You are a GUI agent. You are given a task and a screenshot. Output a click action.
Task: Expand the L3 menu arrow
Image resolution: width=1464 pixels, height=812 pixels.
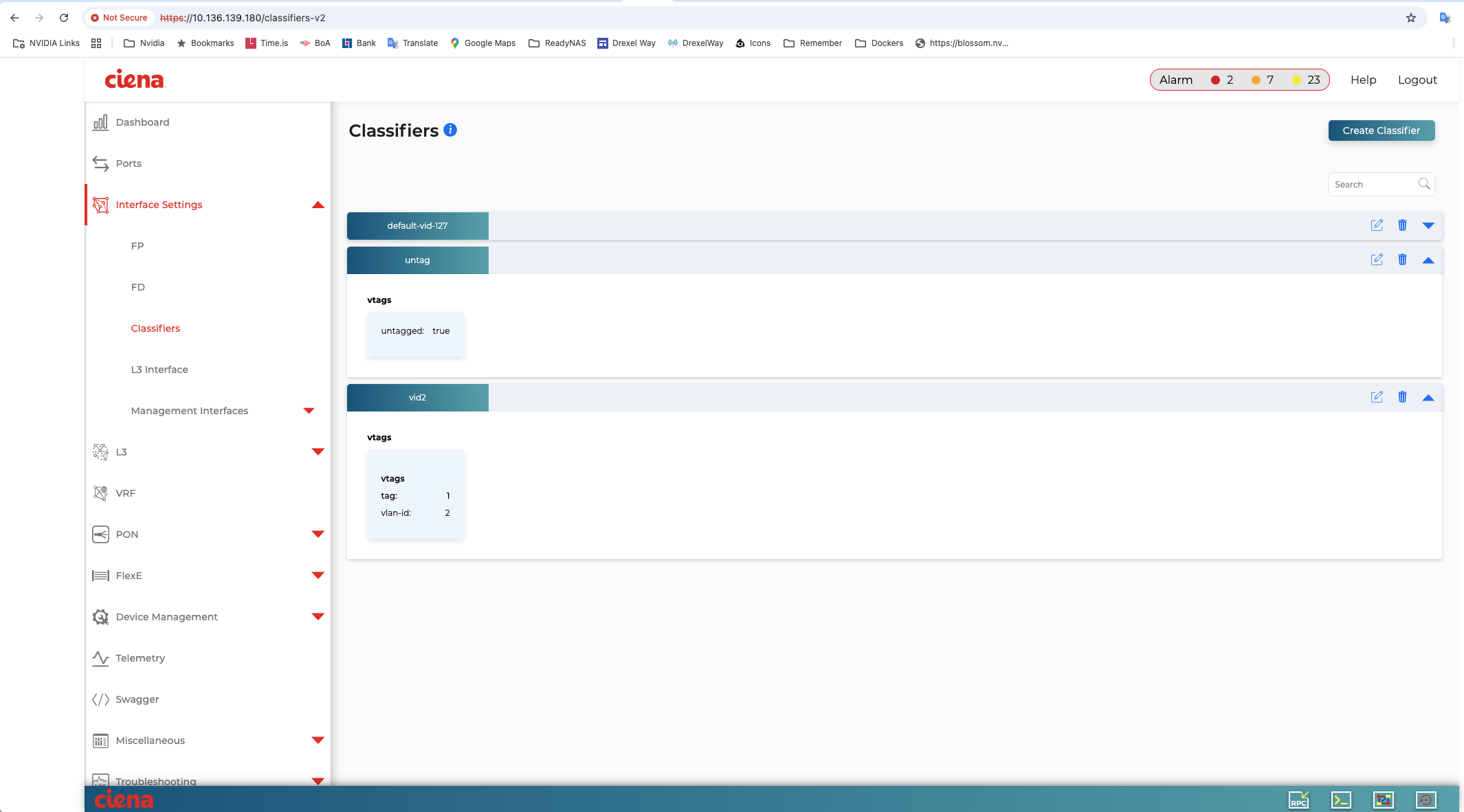tap(318, 452)
